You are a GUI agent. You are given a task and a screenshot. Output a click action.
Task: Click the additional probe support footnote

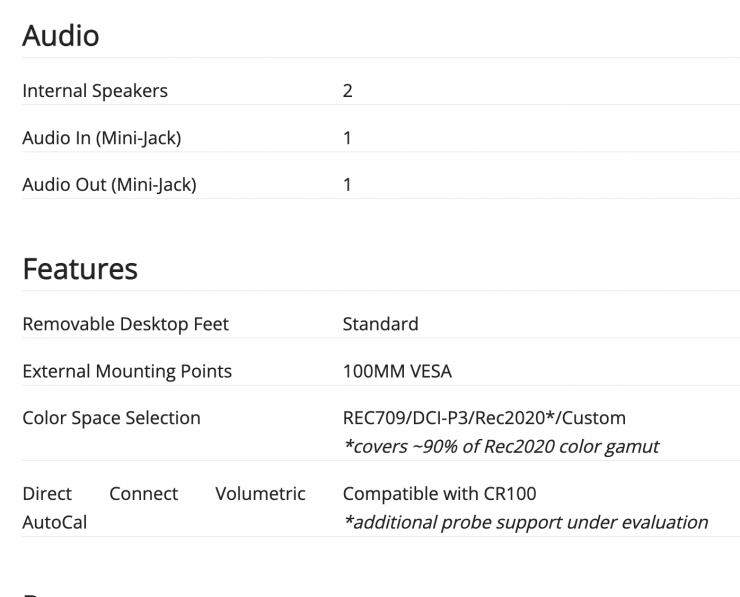tap(525, 522)
